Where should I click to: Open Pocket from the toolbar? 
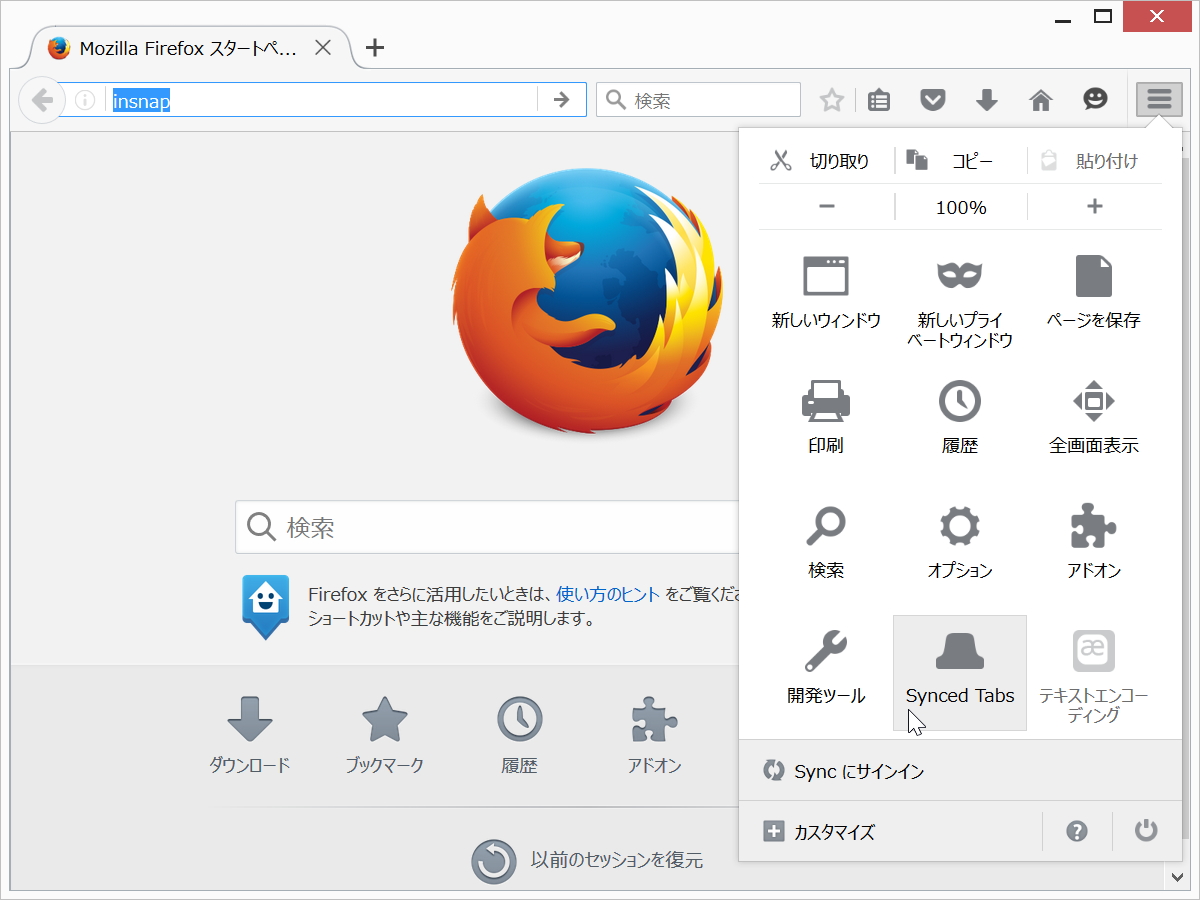(932, 99)
